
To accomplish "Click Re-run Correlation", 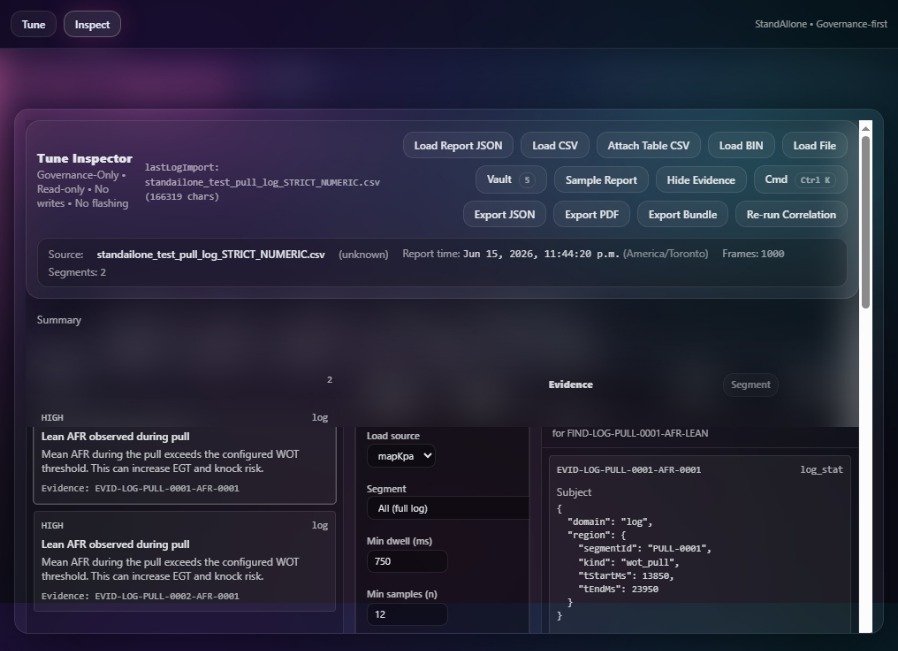I will (x=791, y=214).
